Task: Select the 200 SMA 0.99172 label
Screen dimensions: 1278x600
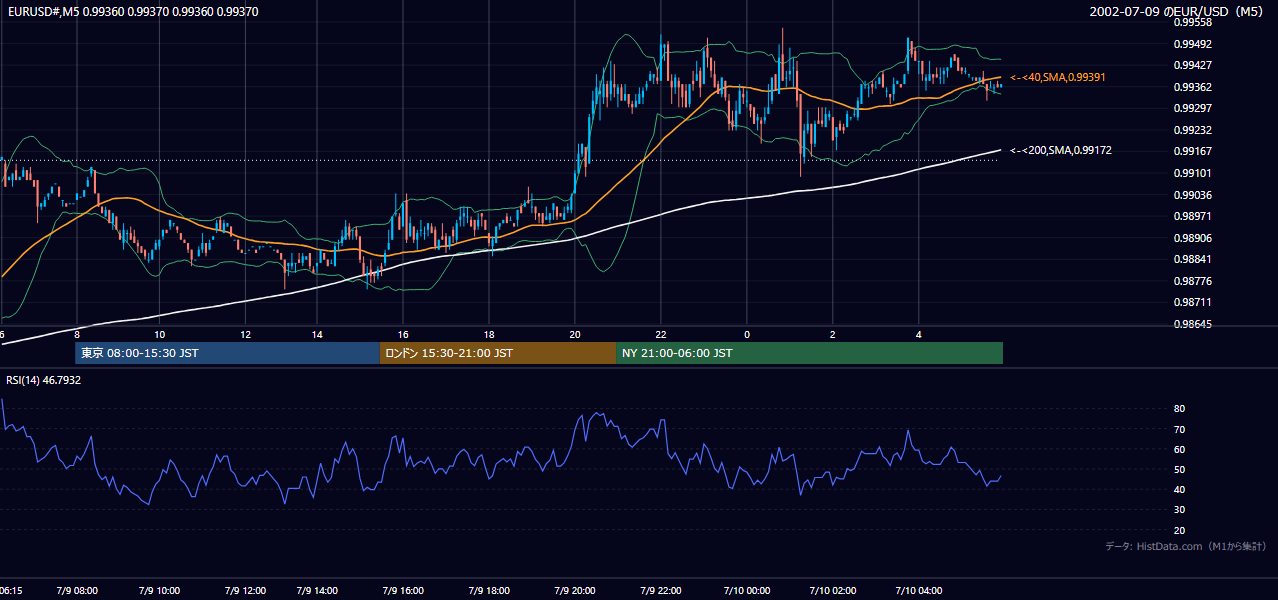Action: point(1061,150)
